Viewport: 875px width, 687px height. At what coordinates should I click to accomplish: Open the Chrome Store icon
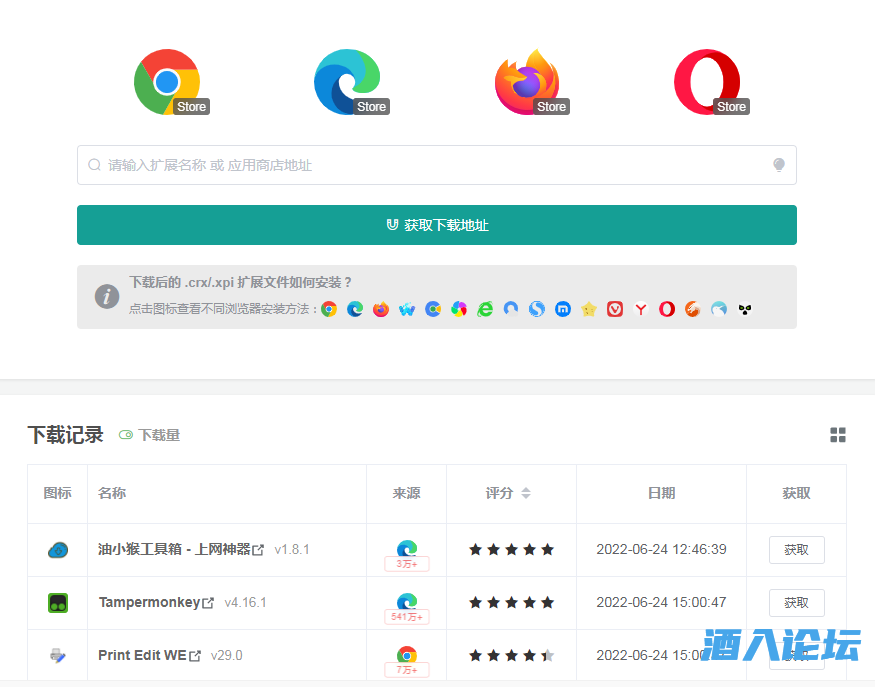click(167, 82)
